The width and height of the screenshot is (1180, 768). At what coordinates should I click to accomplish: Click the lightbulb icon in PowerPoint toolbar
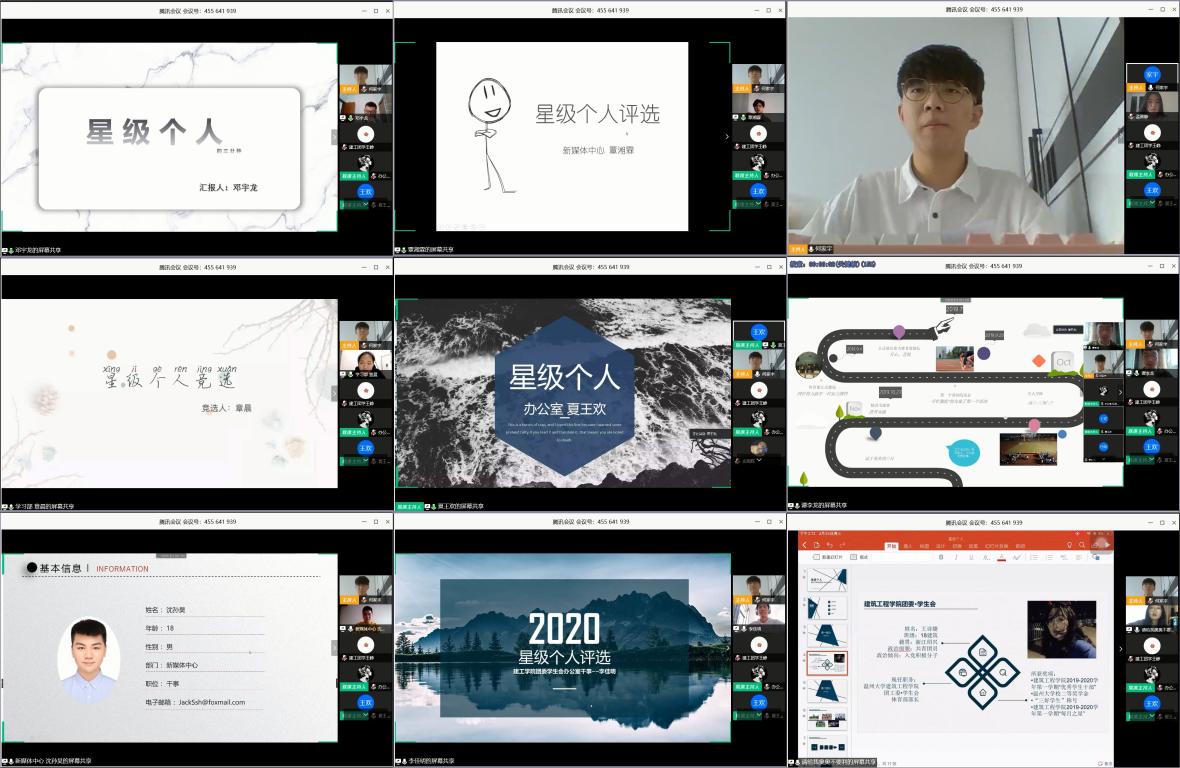pos(1069,545)
